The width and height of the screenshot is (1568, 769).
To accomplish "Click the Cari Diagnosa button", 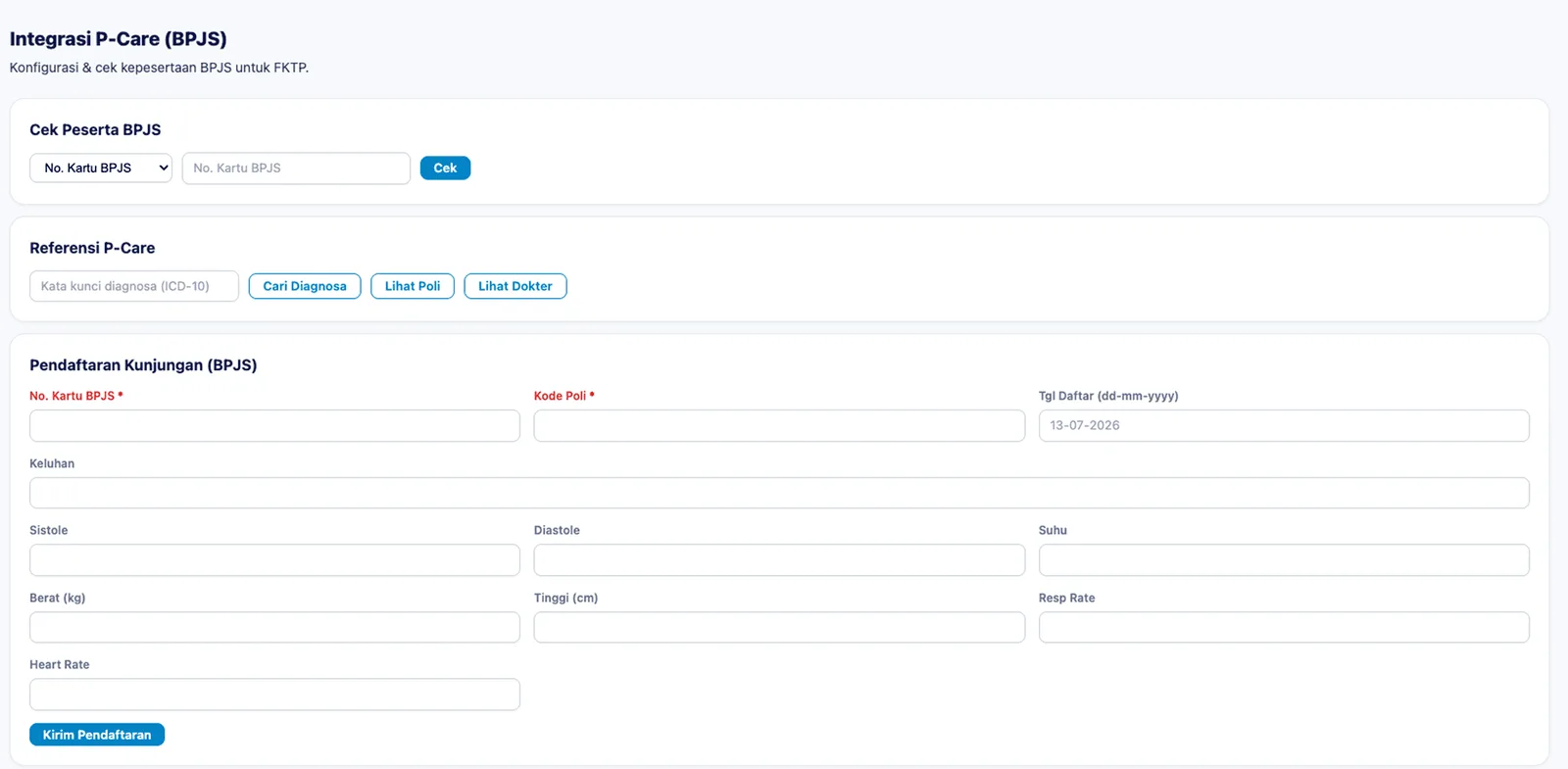I will [305, 286].
